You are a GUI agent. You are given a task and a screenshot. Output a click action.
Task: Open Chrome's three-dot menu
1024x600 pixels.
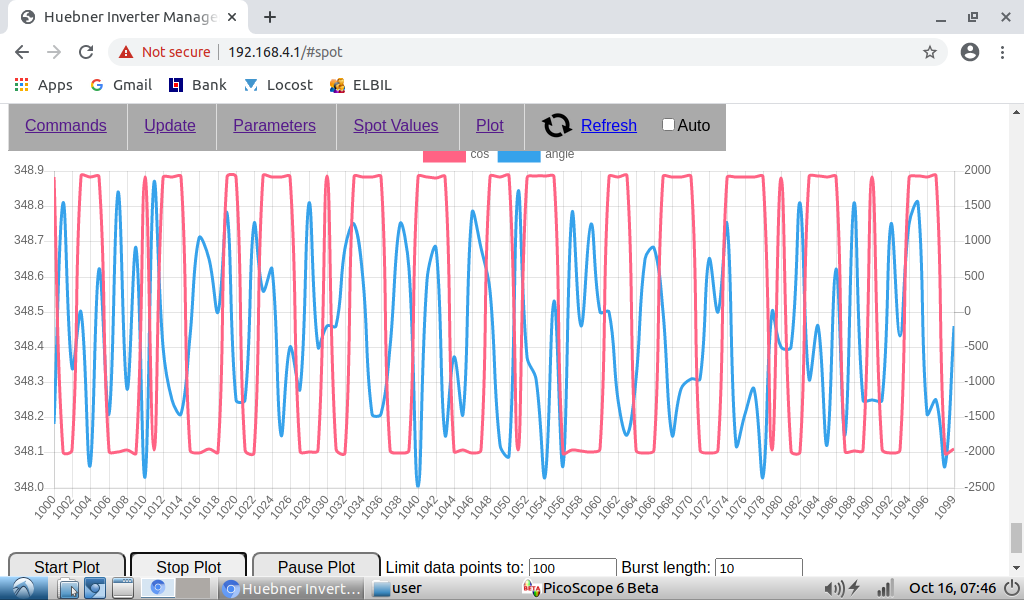click(x=1002, y=52)
